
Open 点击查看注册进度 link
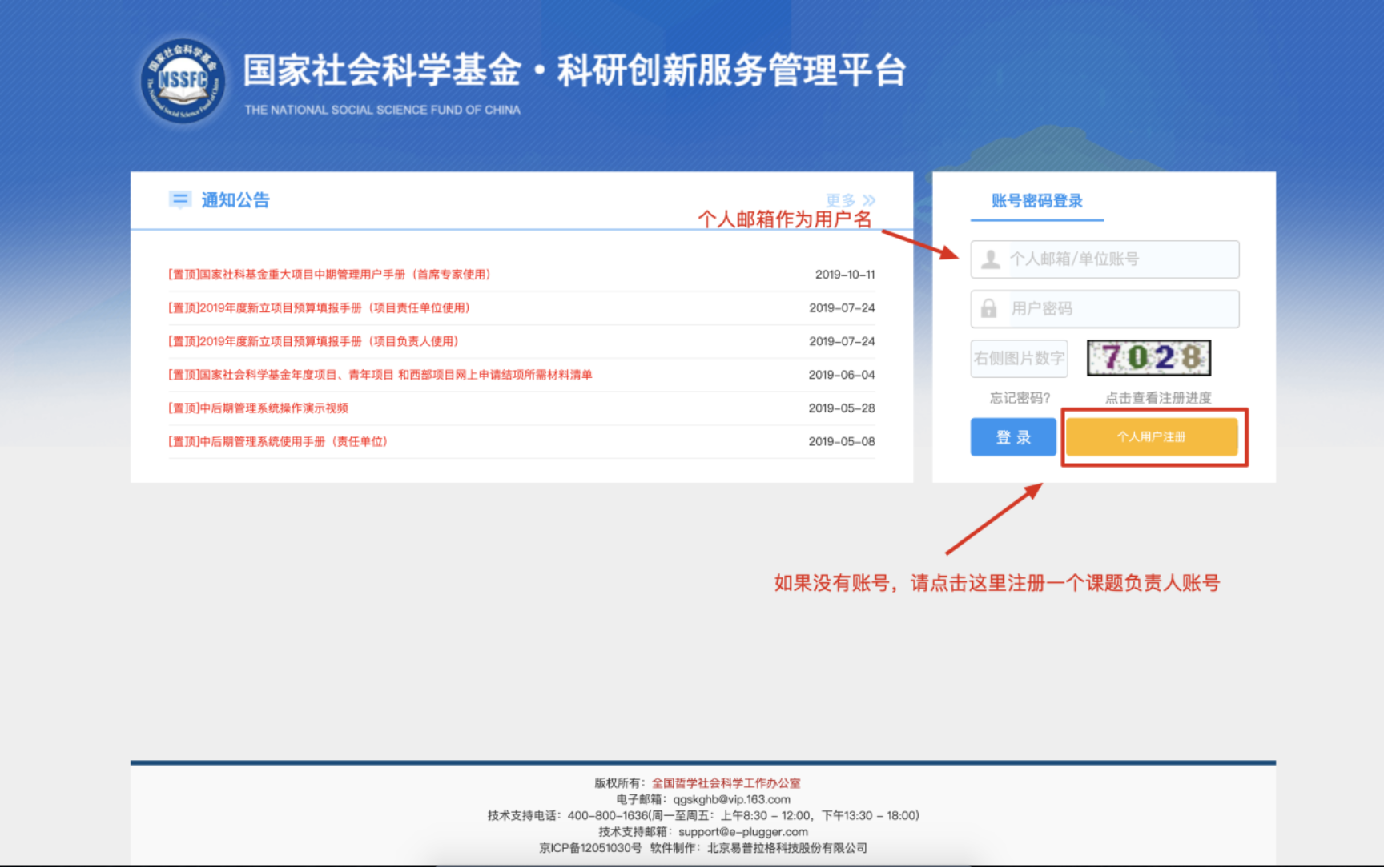pos(1158,398)
